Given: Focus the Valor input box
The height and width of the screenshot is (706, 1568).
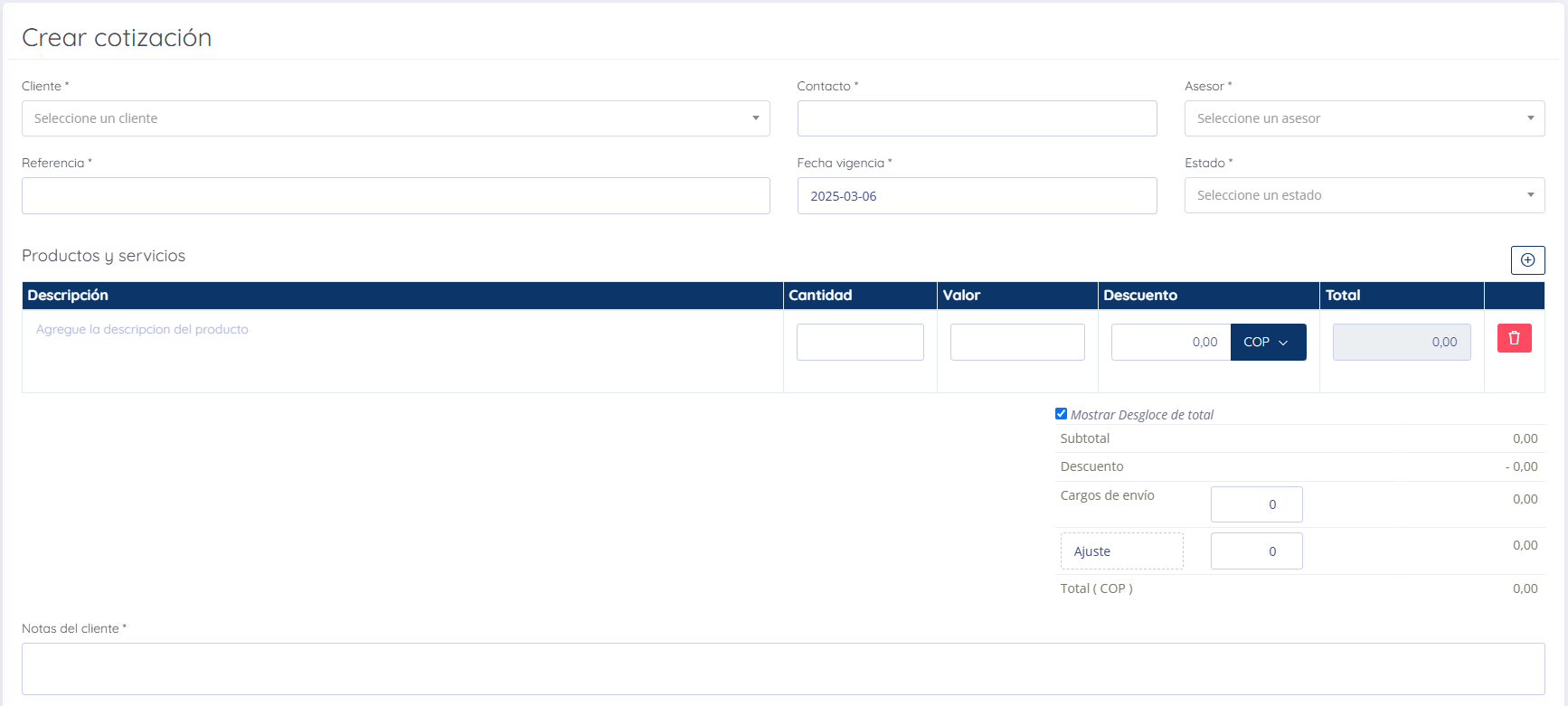Looking at the screenshot, I should pyautogui.click(x=1017, y=342).
